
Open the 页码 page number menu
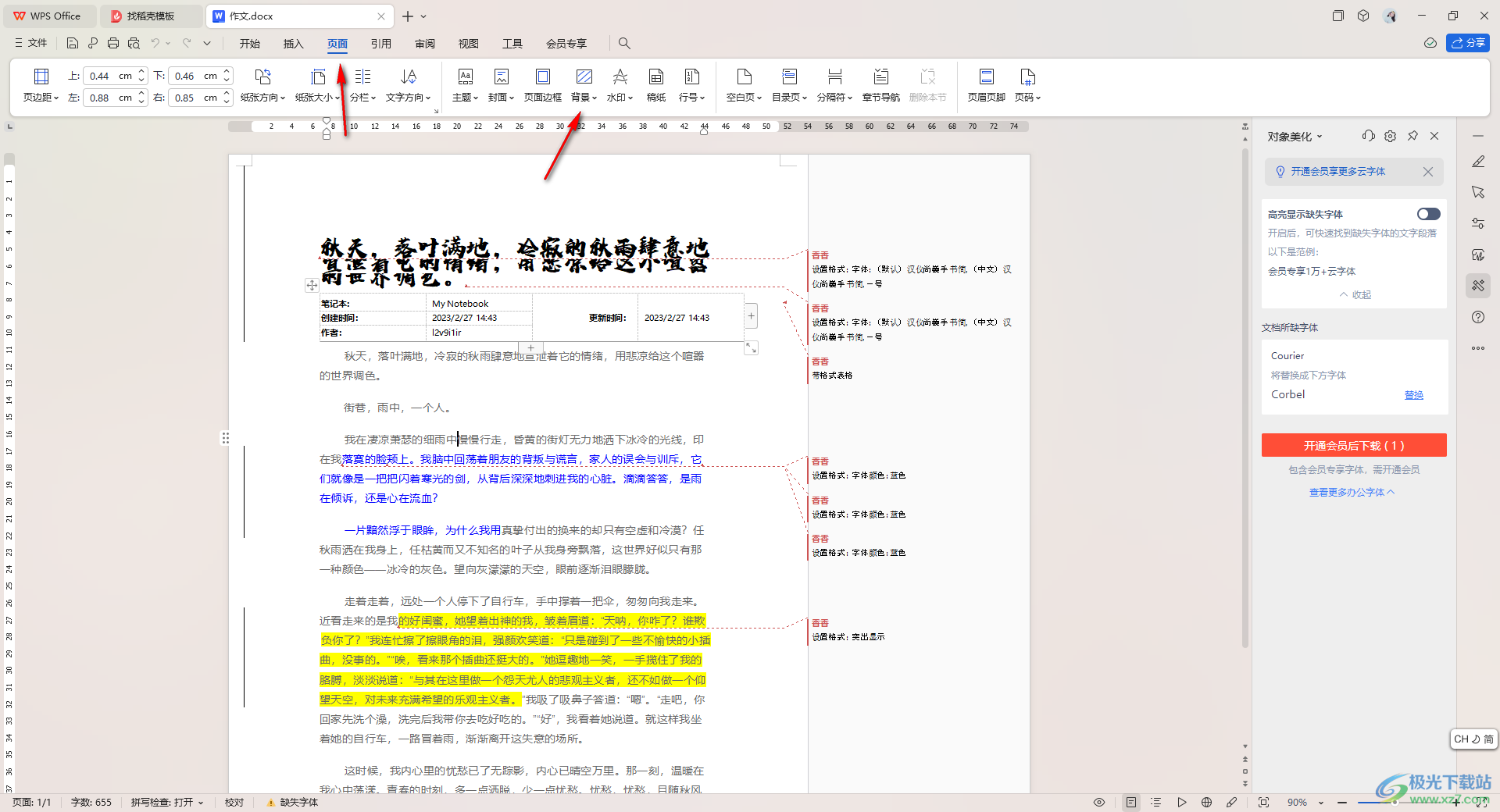coord(1027,98)
